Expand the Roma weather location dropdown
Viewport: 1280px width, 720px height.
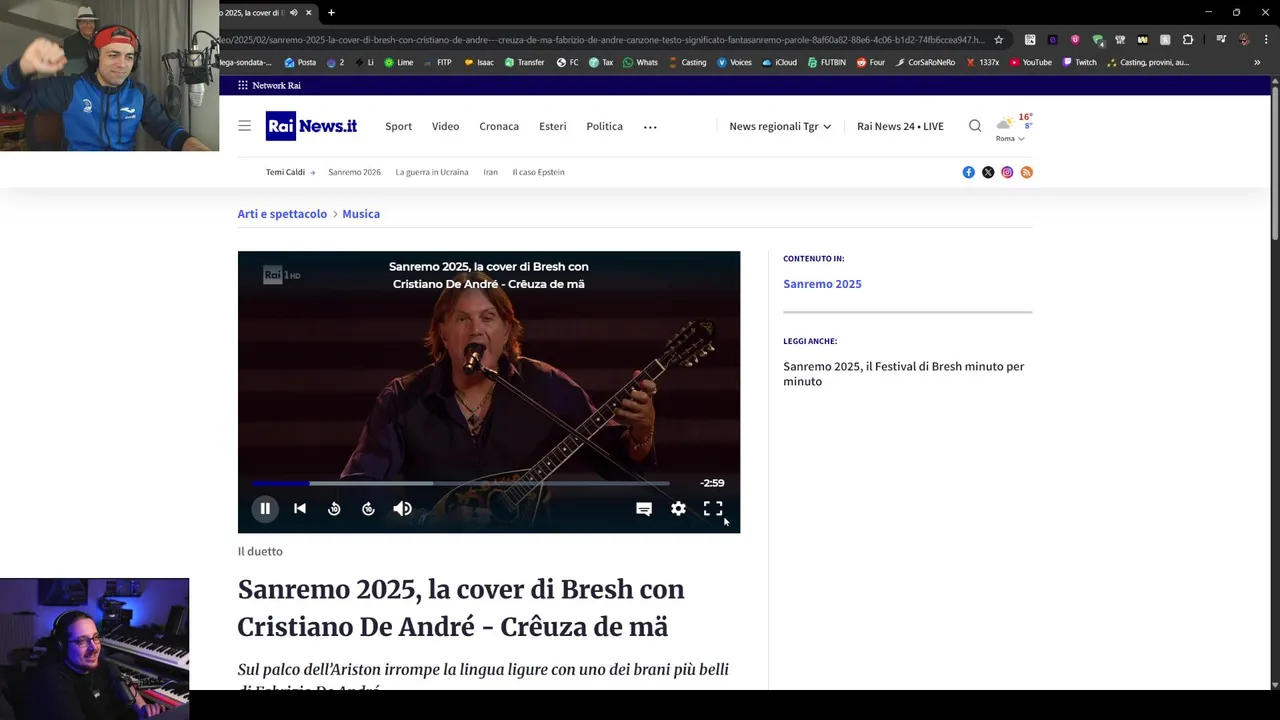1009,139
